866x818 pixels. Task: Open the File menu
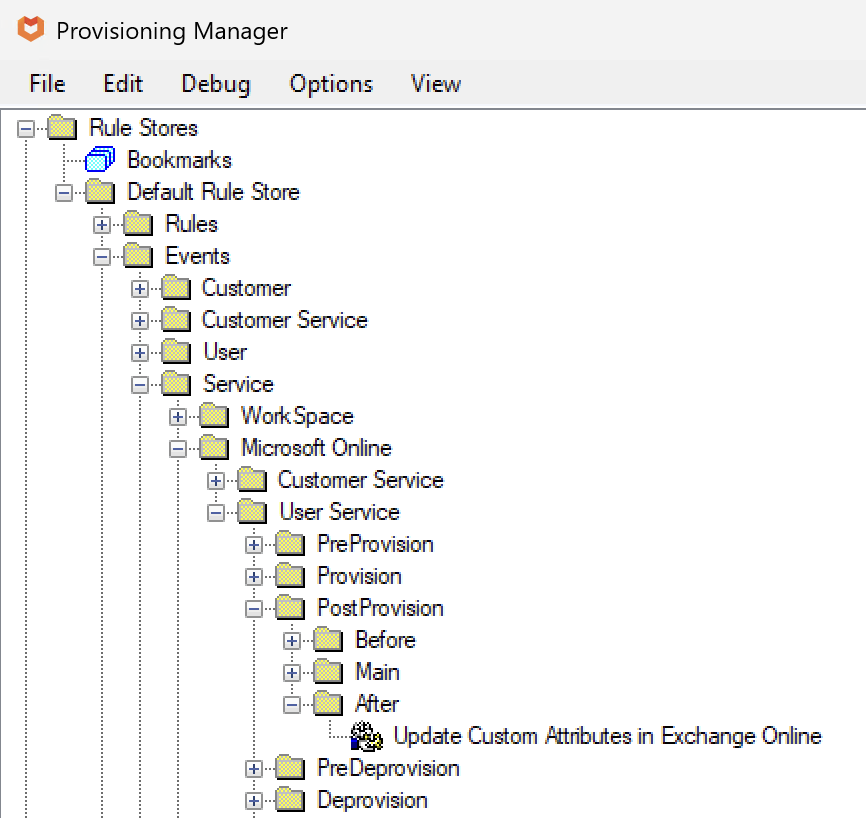click(x=46, y=84)
